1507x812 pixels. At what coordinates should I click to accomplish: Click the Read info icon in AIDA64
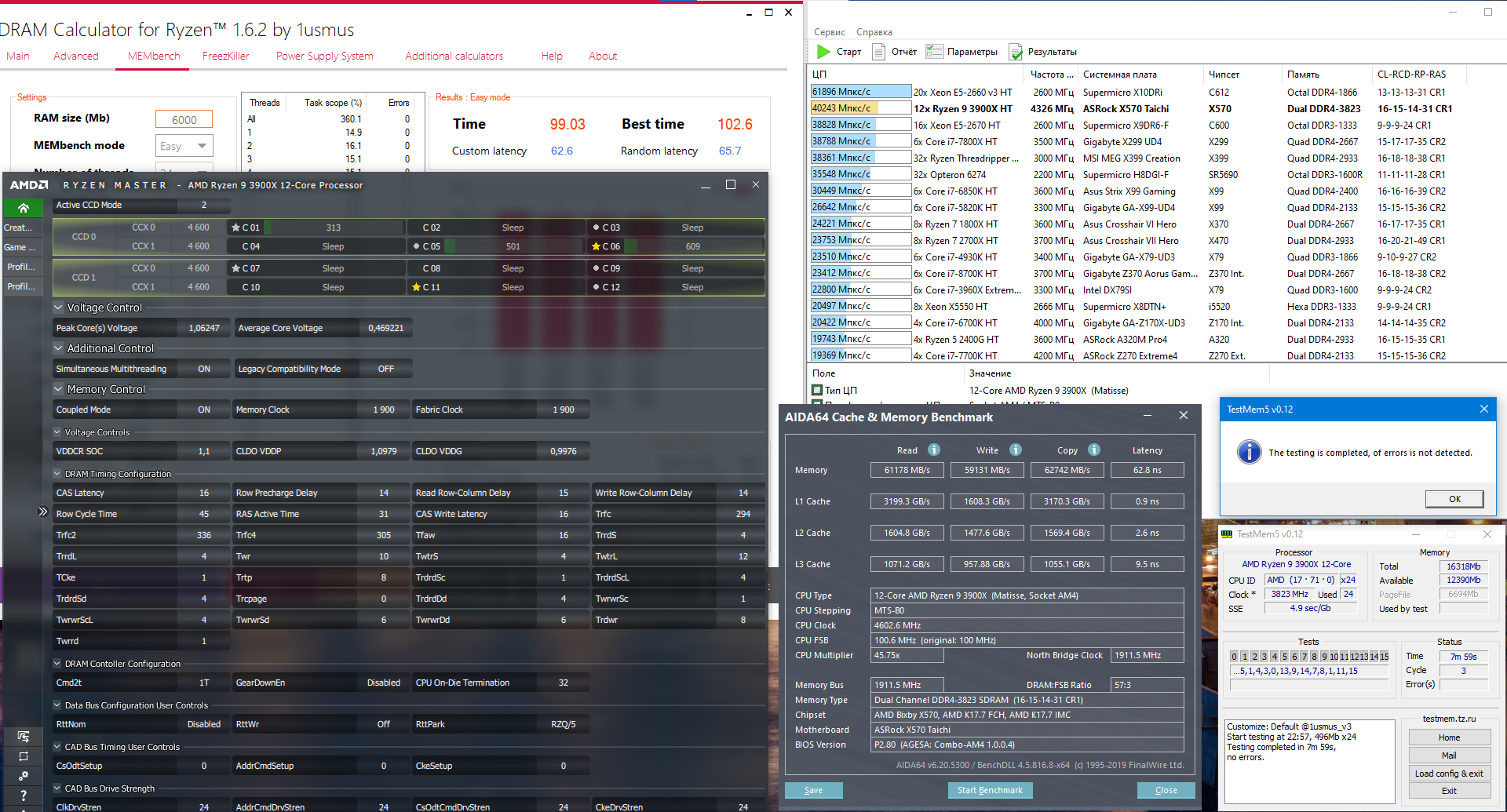[934, 450]
